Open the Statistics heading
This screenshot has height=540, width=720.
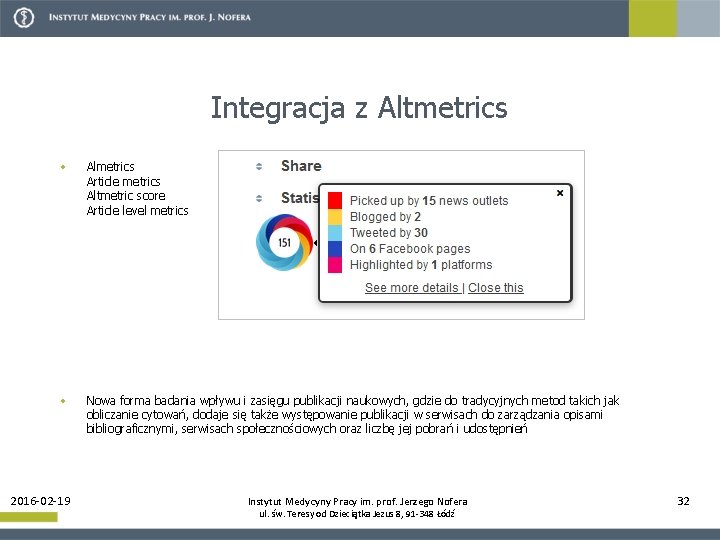(300, 198)
